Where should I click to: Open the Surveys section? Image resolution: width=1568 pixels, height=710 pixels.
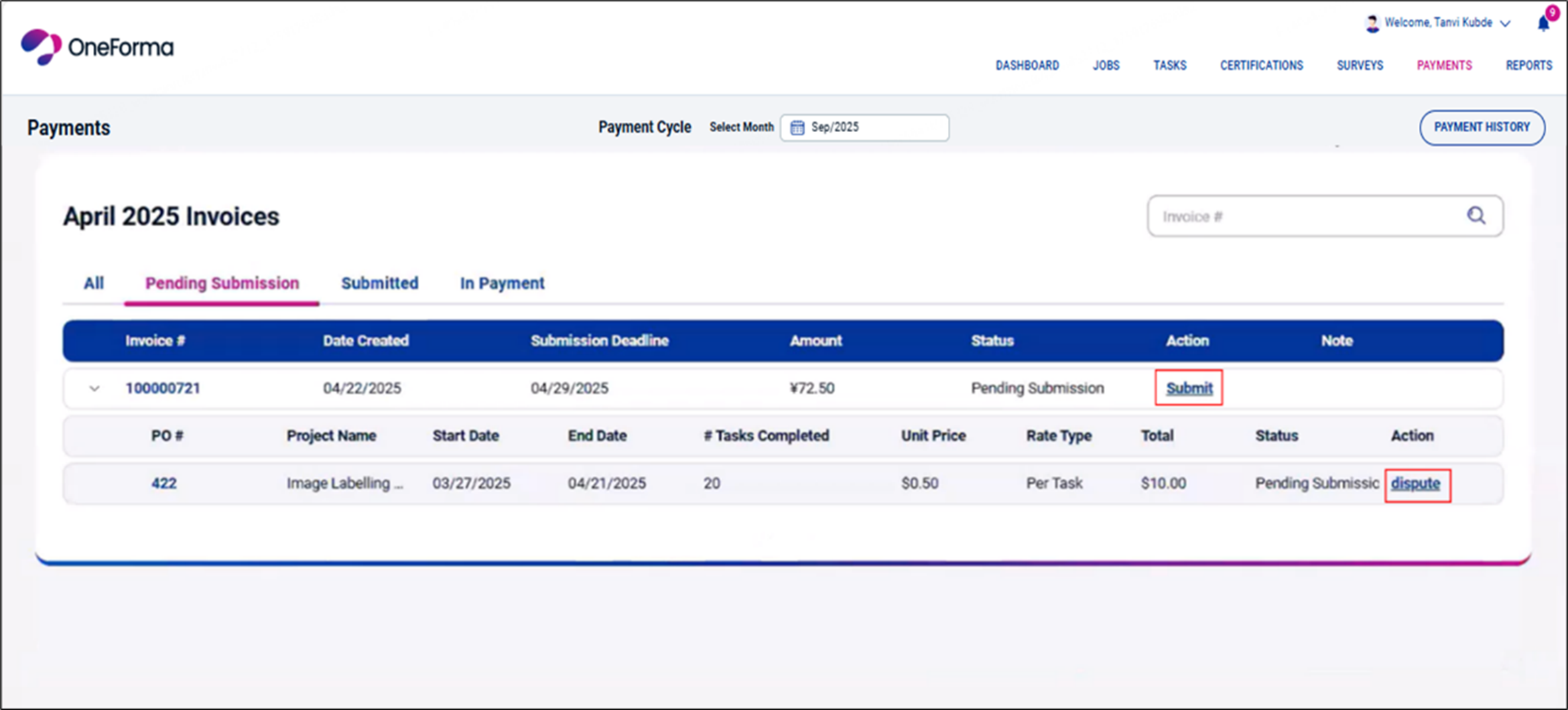[1360, 65]
